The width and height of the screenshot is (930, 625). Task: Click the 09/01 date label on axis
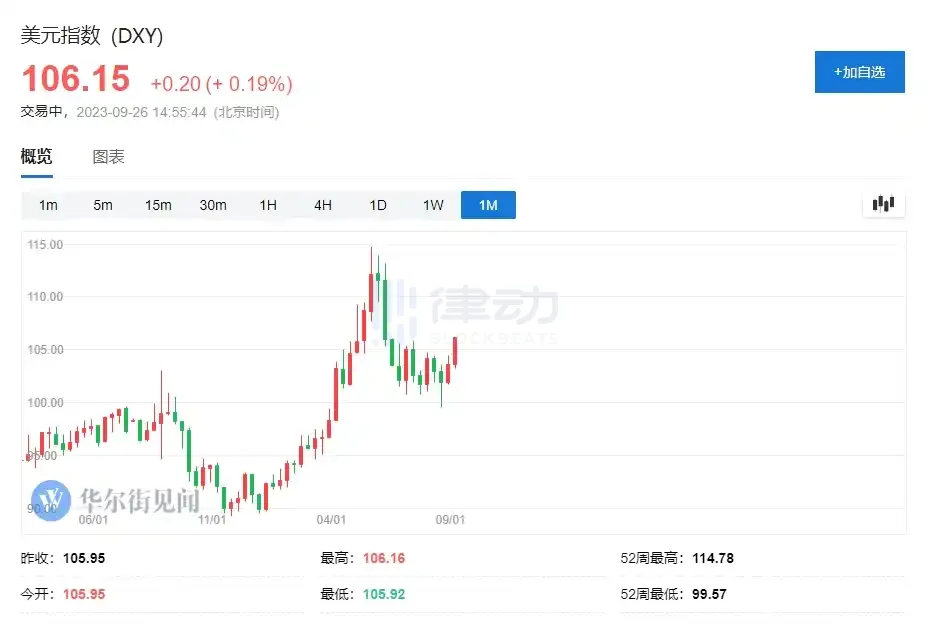[x=451, y=520]
